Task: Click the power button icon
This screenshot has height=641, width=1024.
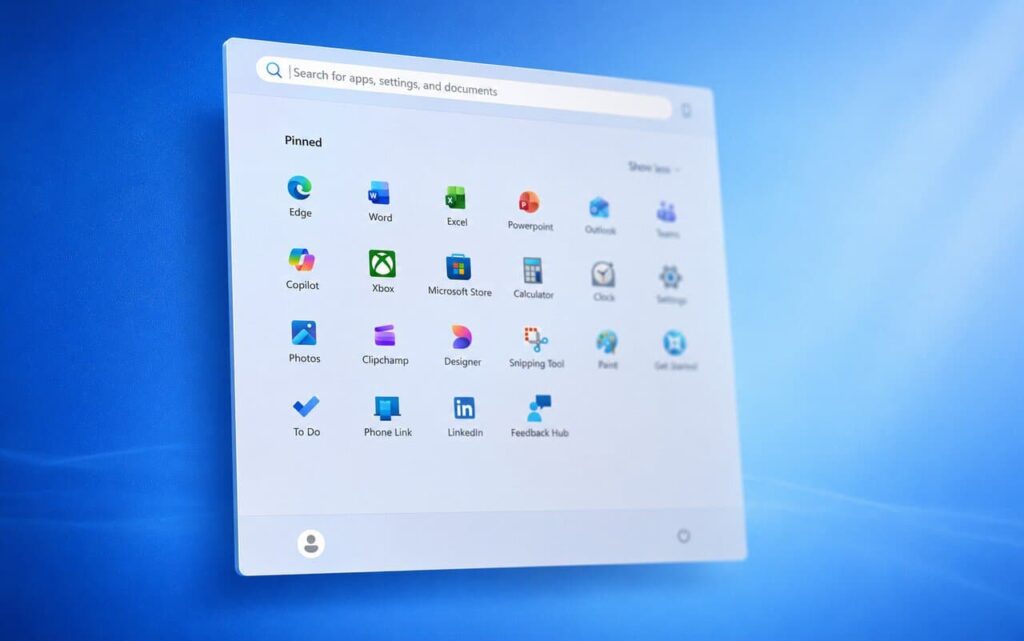Action: point(684,536)
